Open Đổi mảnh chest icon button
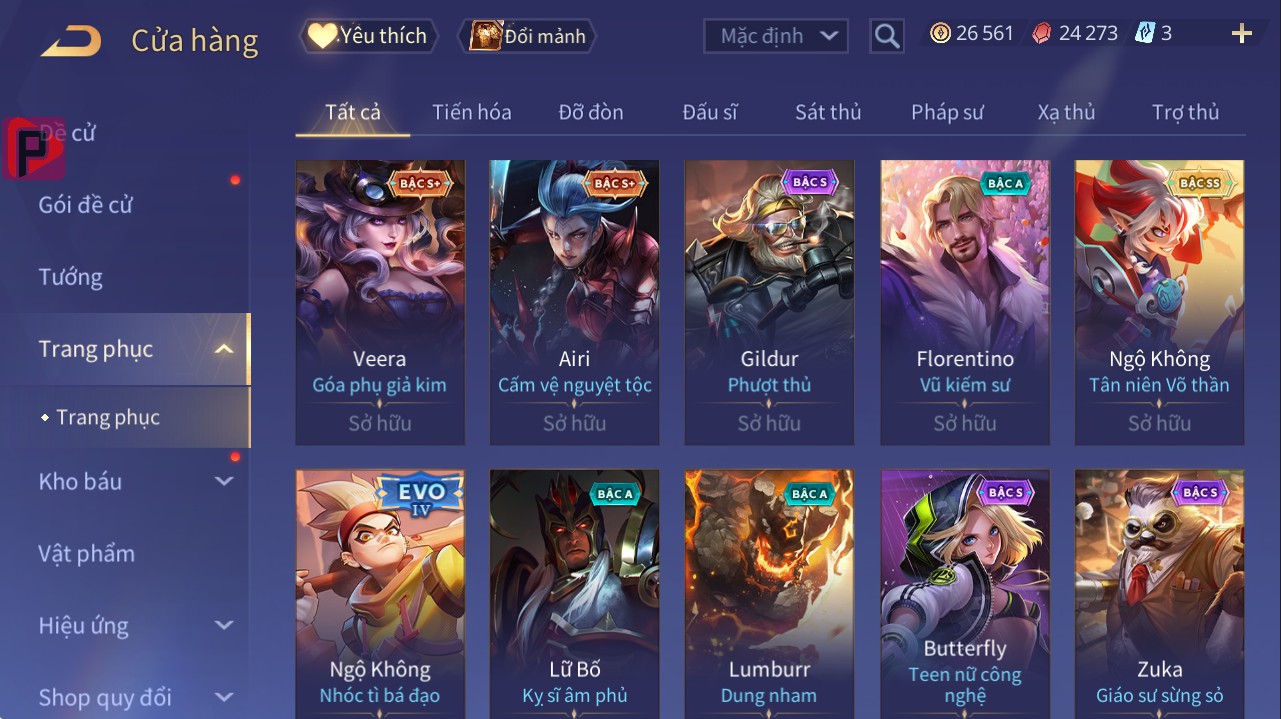Image resolution: width=1281 pixels, height=719 pixels. pos(528,36)
